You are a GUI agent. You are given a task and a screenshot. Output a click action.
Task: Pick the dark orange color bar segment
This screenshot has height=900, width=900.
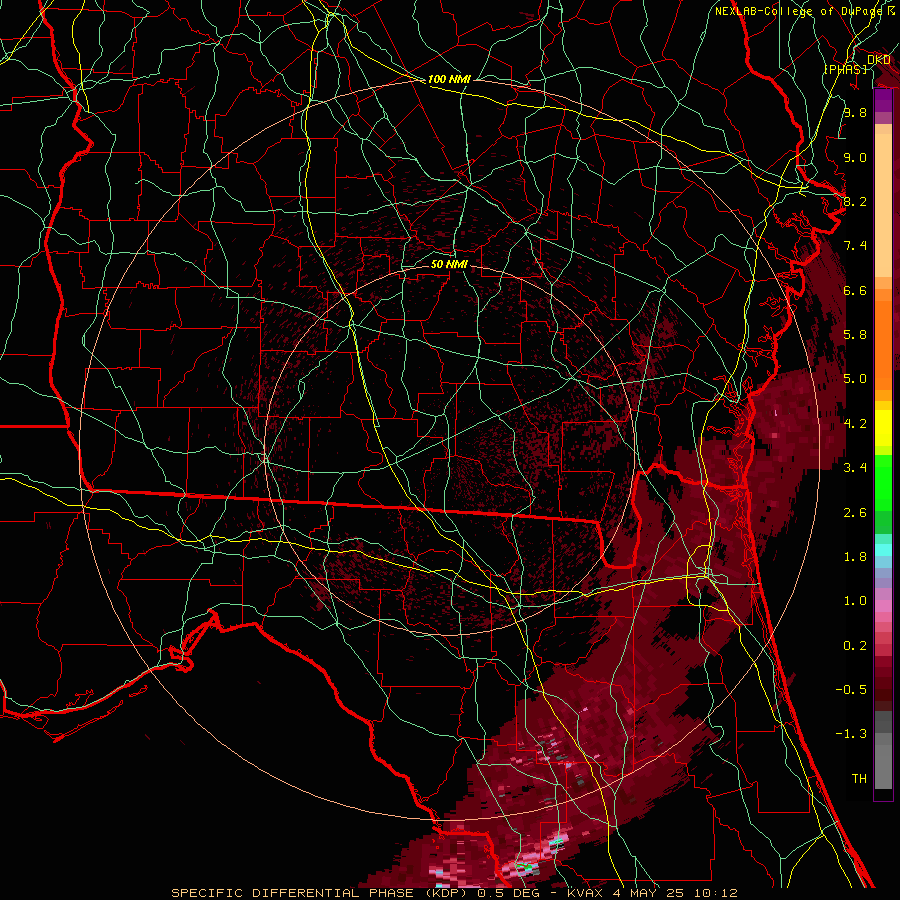point(883,345)
